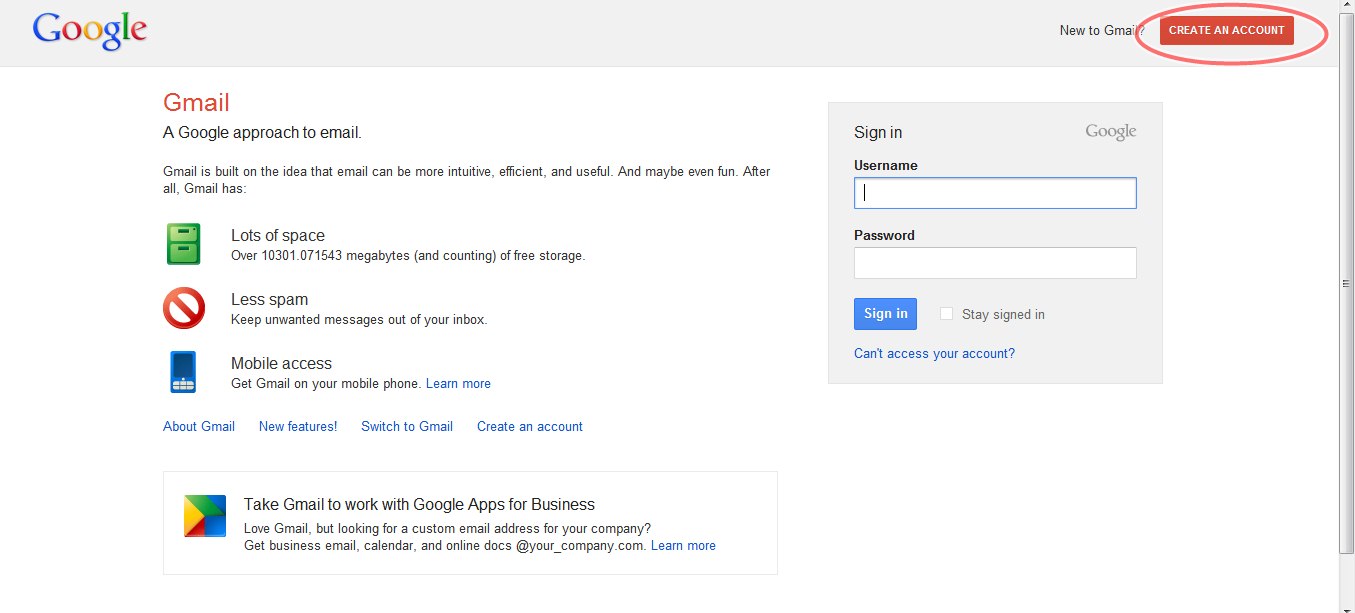
Task: Click Keep unwanted messages out text
Action: point(359,319)
